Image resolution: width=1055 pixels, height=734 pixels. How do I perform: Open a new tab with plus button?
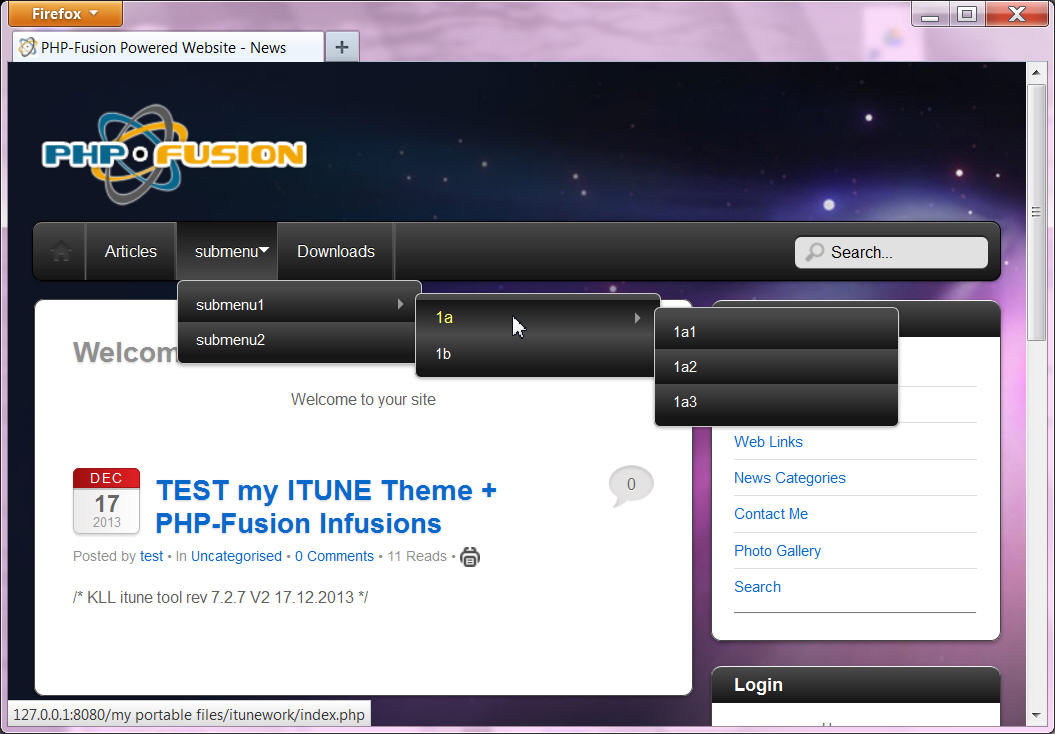pos(342,47)
